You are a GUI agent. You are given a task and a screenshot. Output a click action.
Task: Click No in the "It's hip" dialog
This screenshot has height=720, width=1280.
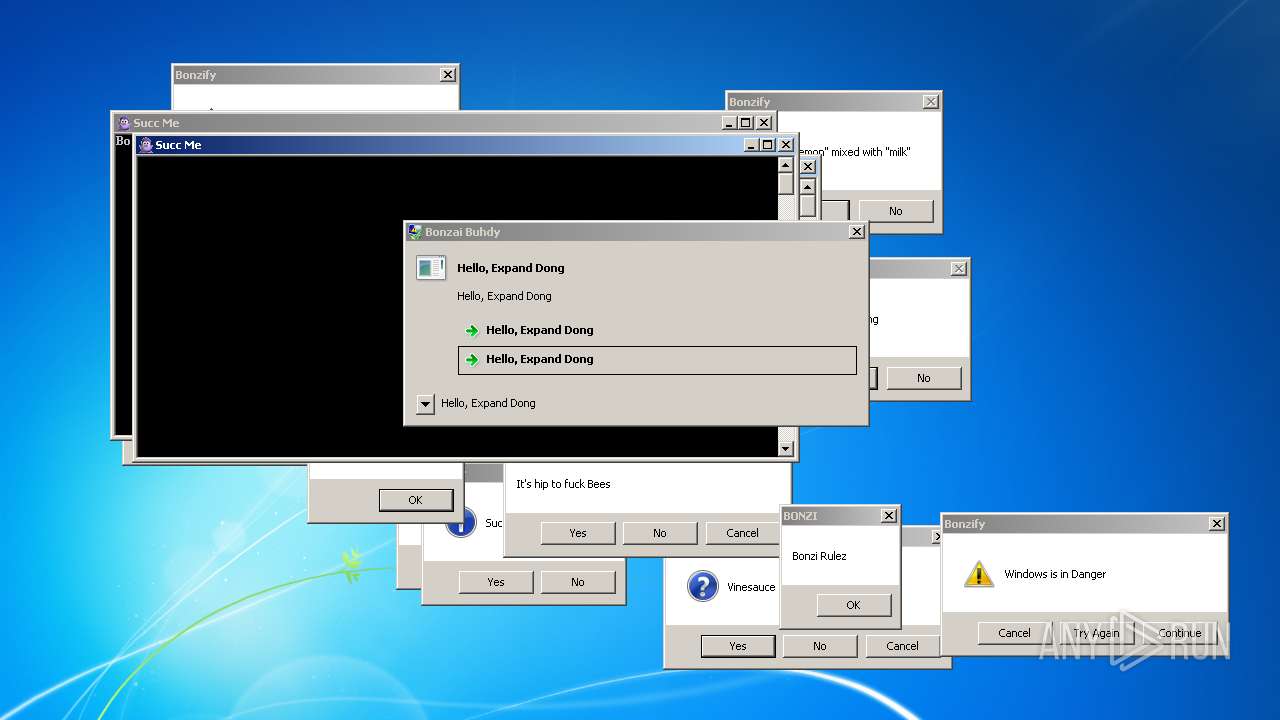point(660,533)
